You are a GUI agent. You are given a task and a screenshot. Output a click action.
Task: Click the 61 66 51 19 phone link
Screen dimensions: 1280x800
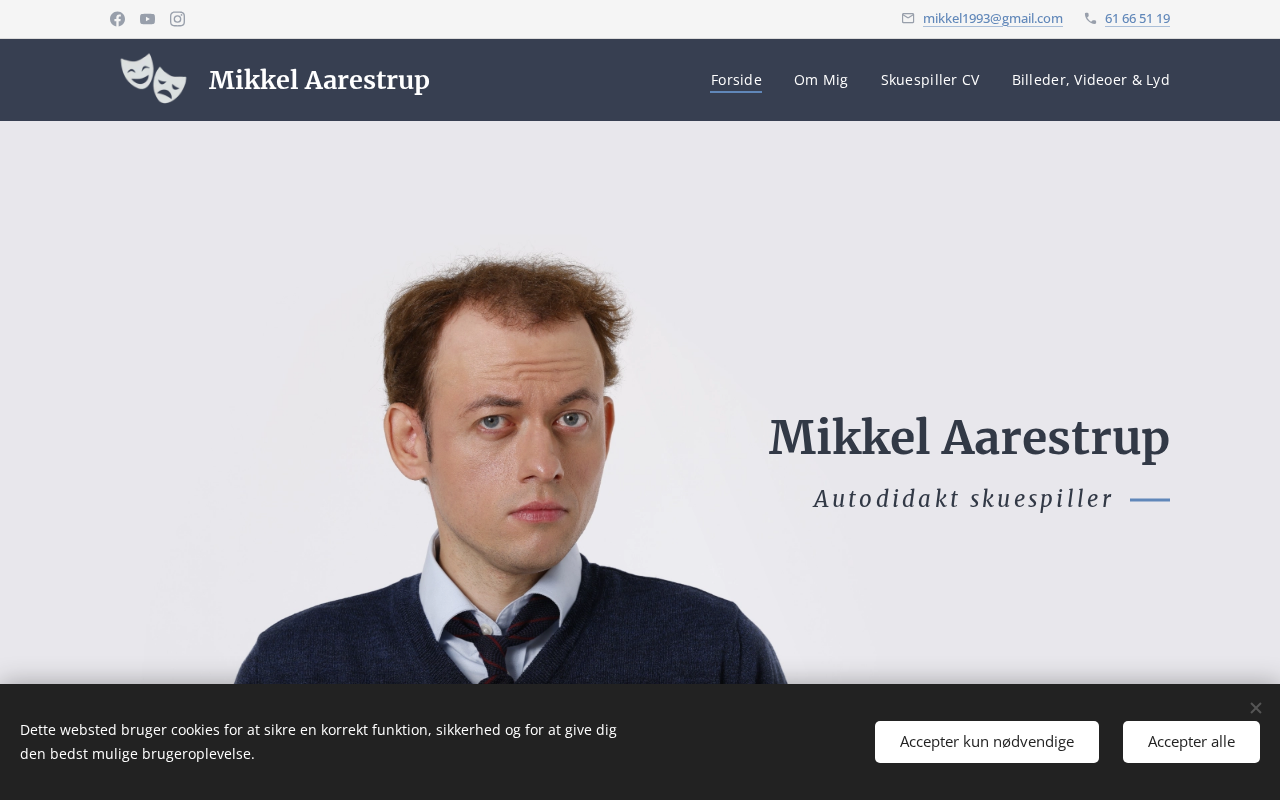(x=1137, y=18)
